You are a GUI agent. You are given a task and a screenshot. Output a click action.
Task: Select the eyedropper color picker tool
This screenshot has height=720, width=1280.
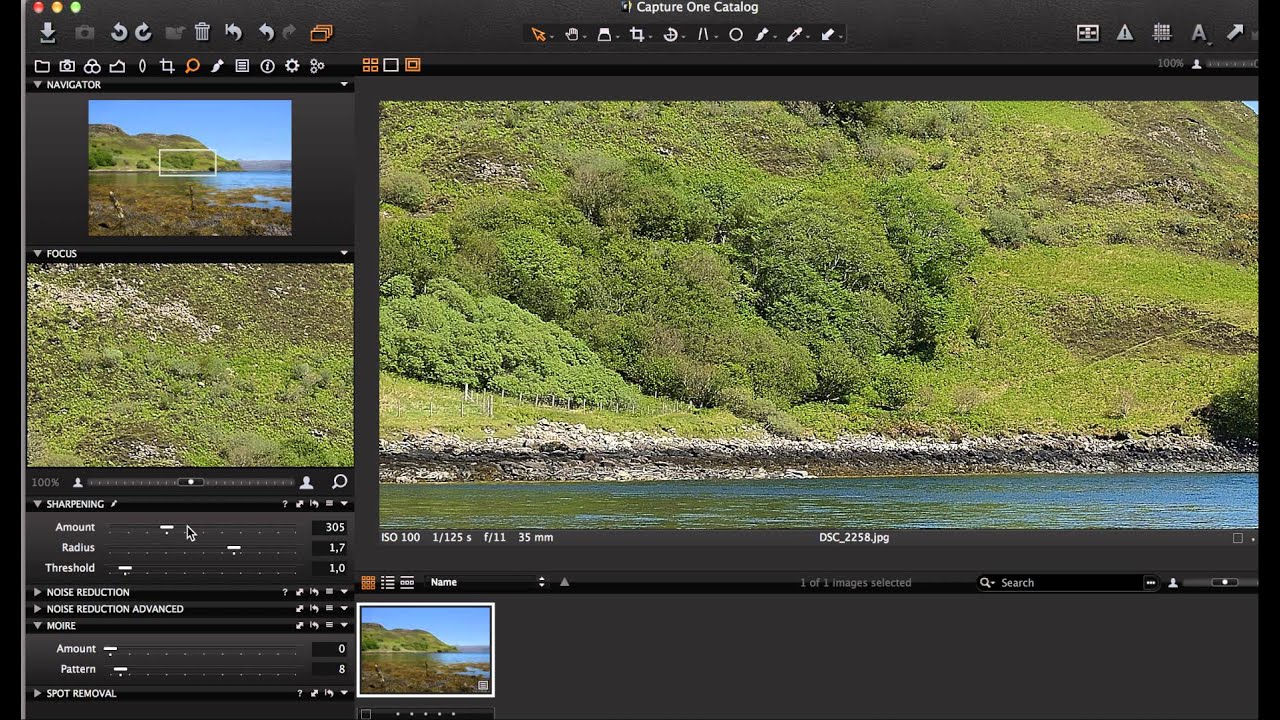795,34
